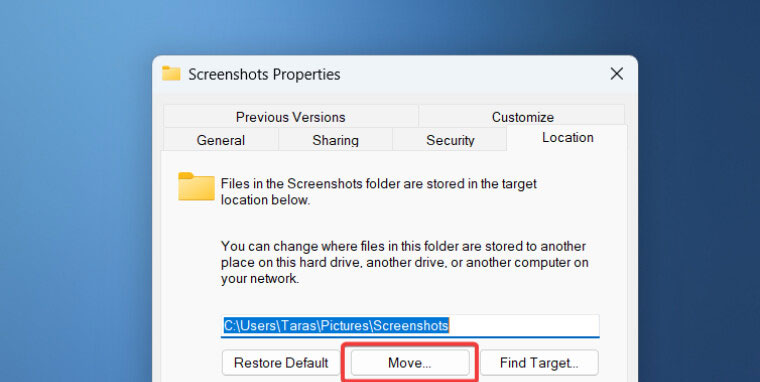Open the Customize tab
The width and height of the screenshot is (760, 382).
(522, 116)
